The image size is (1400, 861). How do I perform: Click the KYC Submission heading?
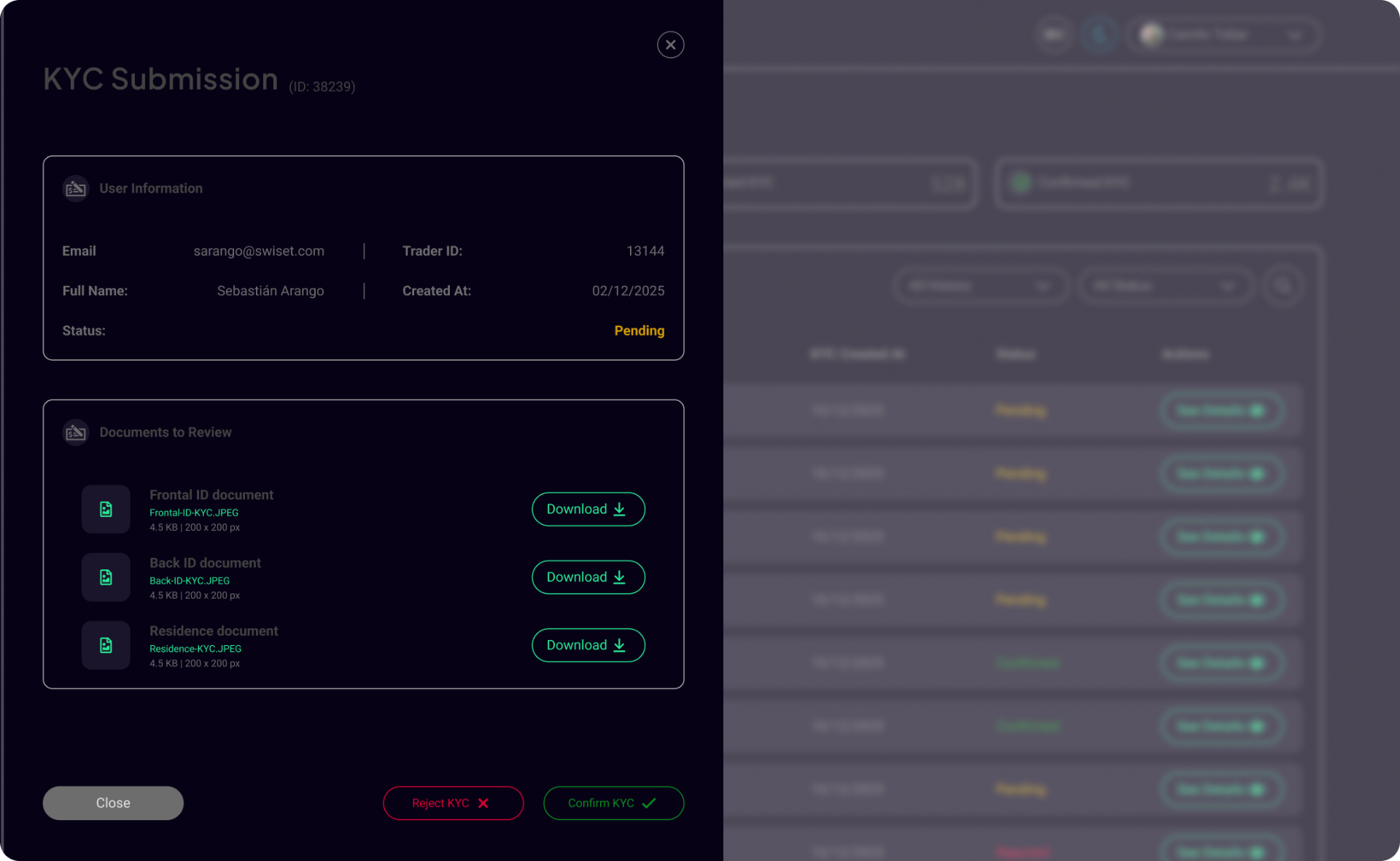[160, 79]
